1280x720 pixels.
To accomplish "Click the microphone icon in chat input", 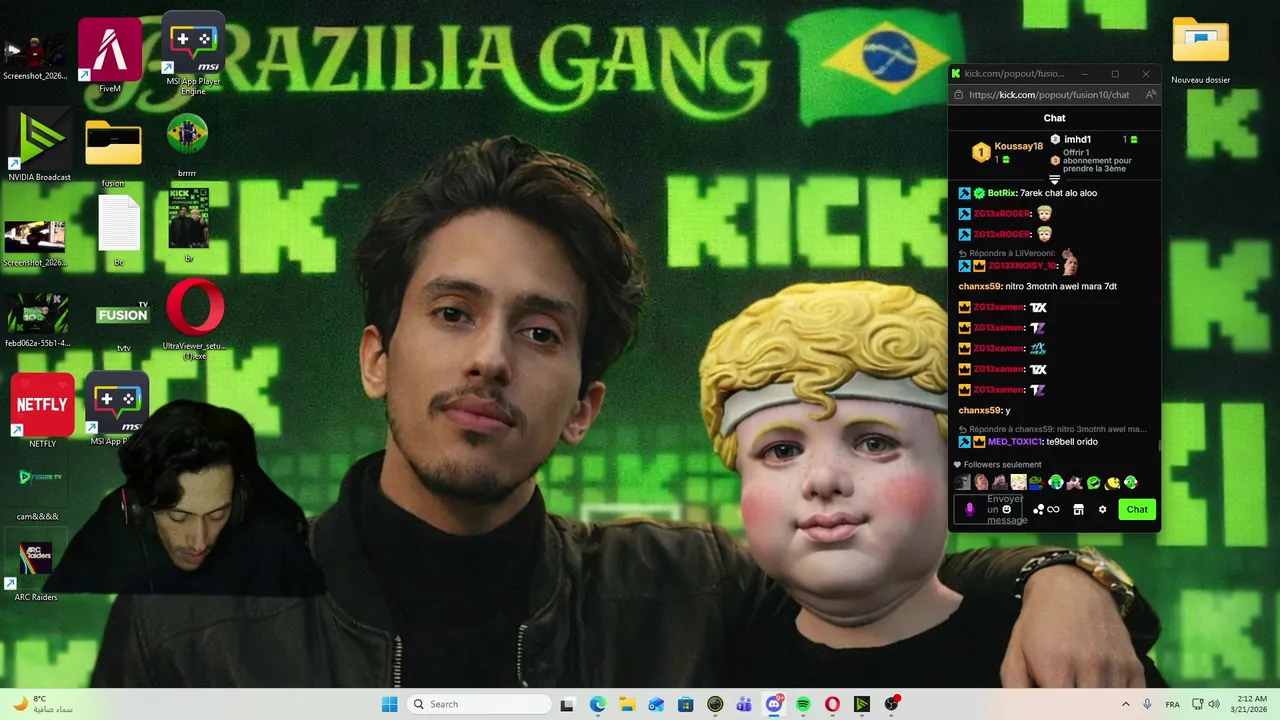I will (x=969, y=509).
